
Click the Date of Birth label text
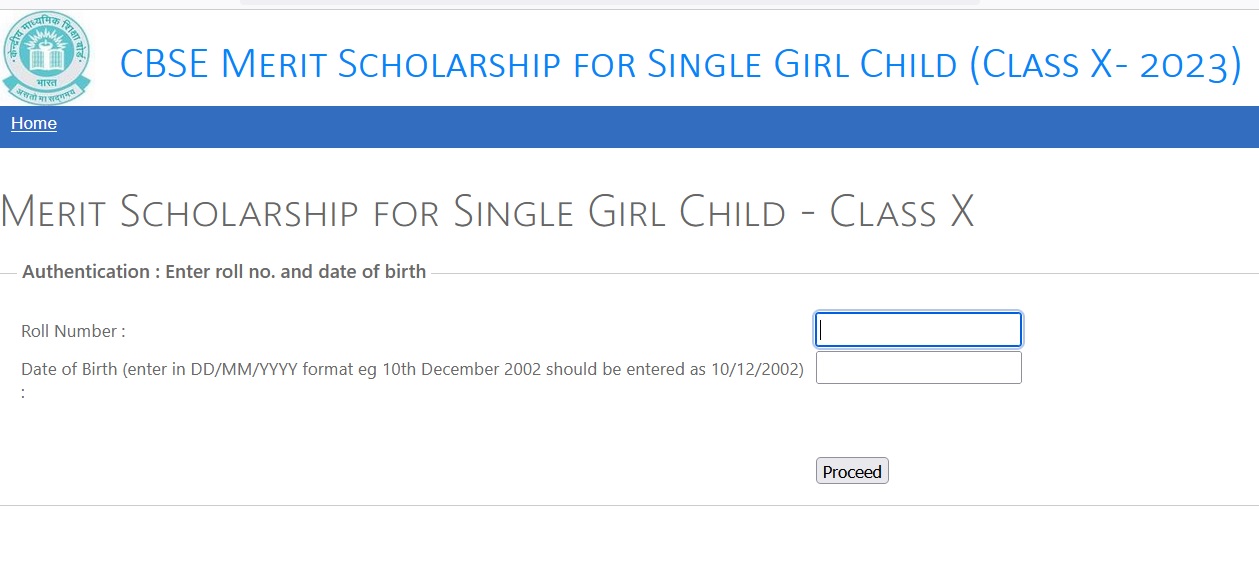tap(69, 369)
